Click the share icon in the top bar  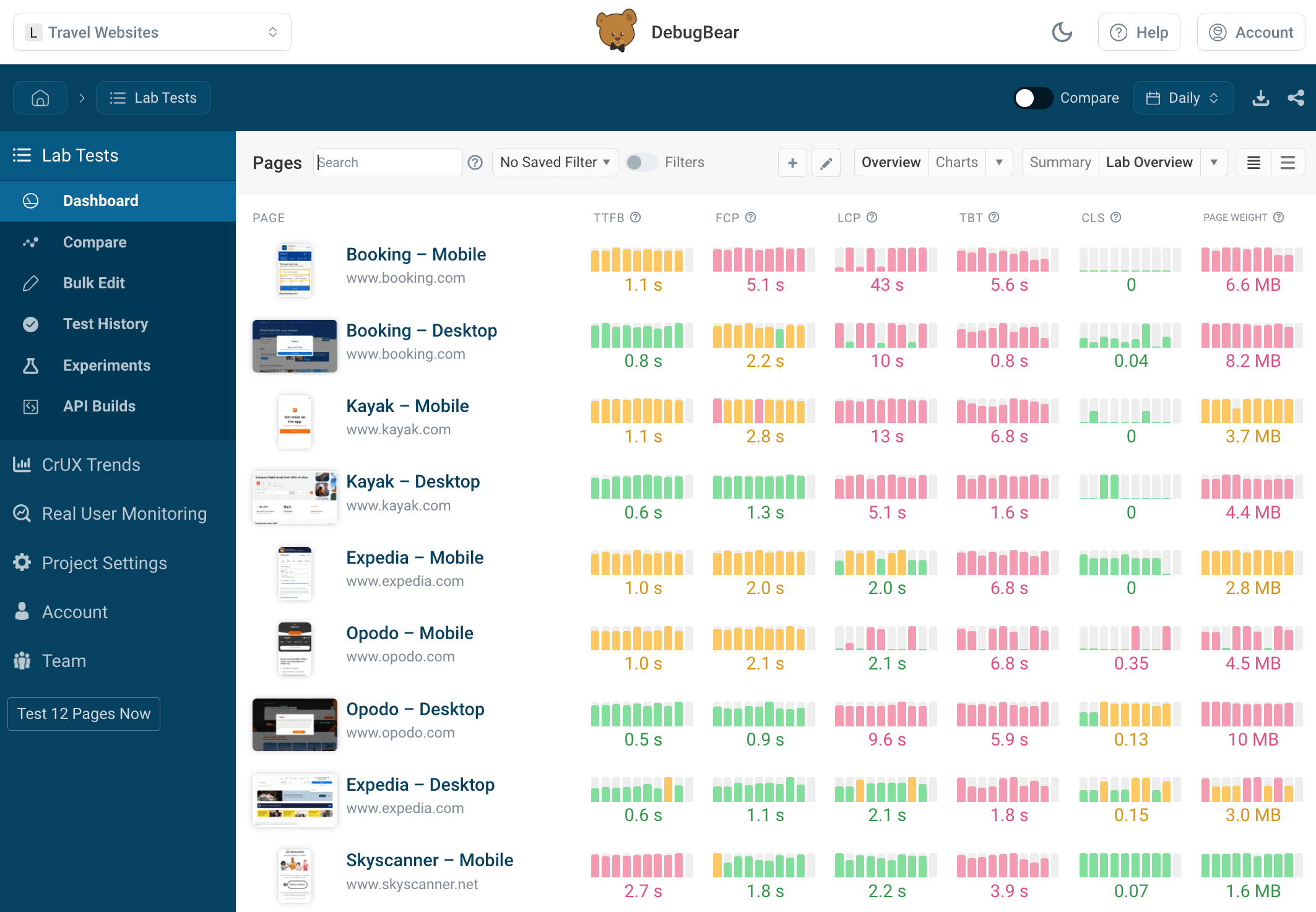[1296, 98]
